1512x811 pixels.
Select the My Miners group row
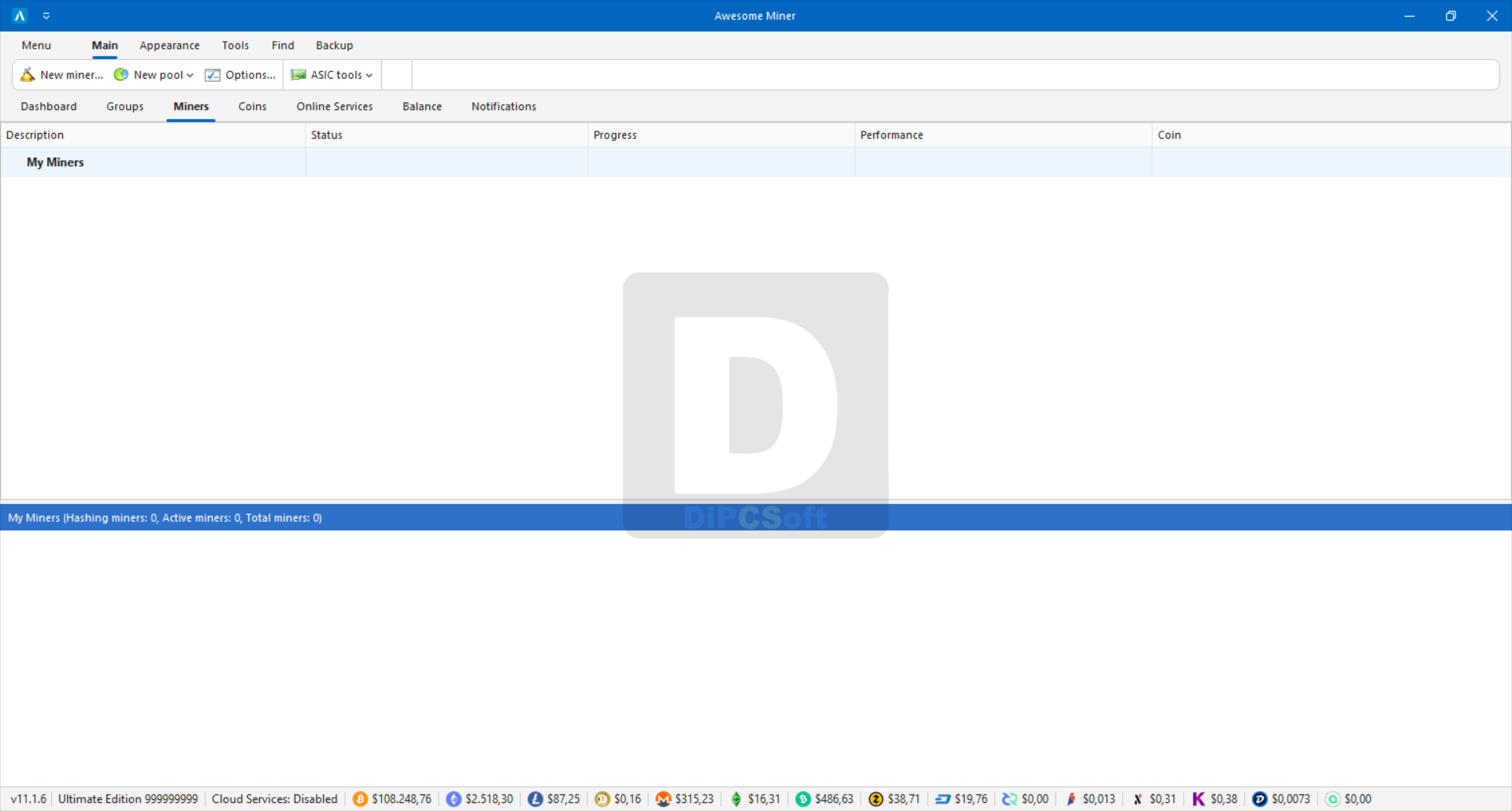(756, 162)
